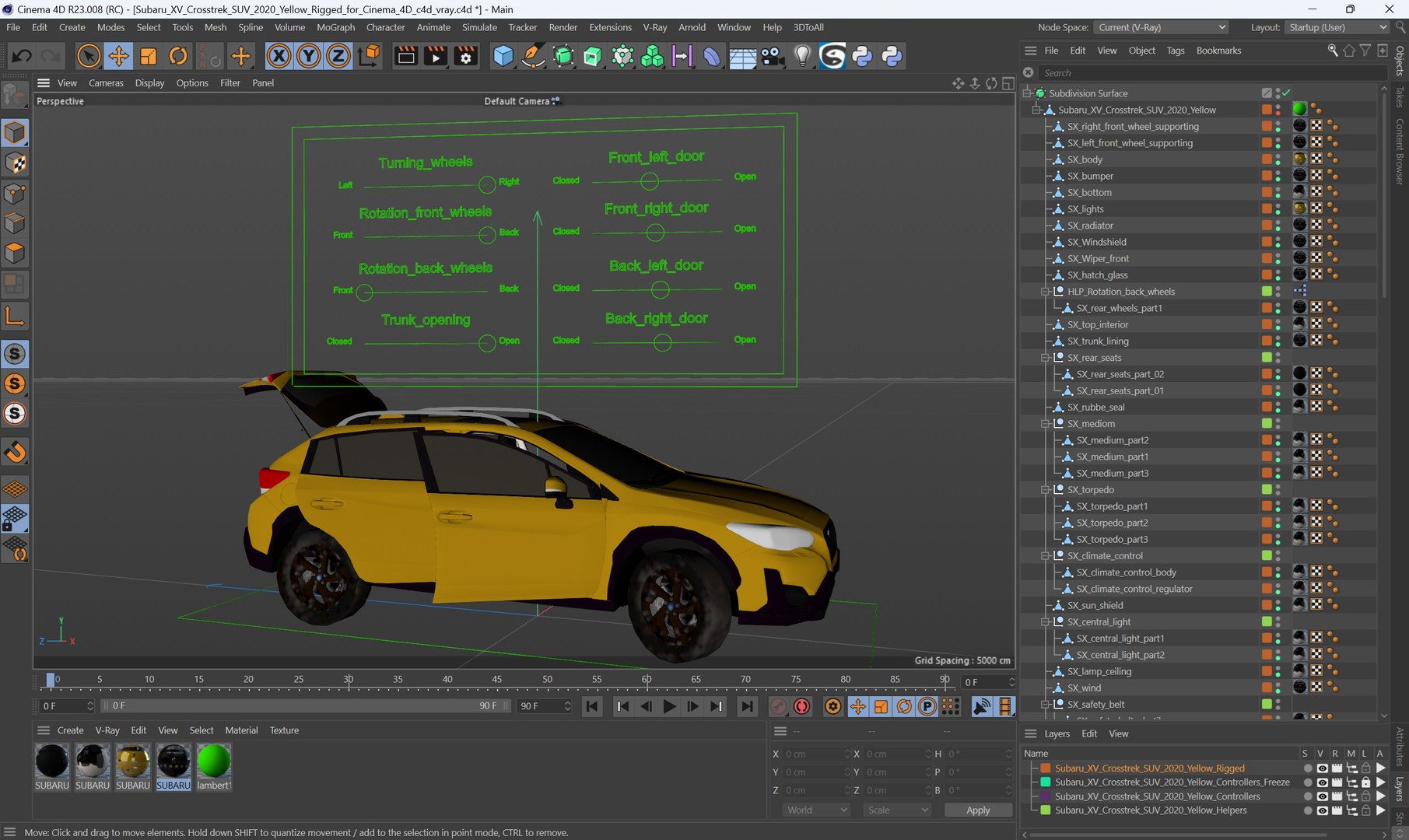1409x840 pixels.
Task: Activate the Scale tool
Action: coord(148,56)
